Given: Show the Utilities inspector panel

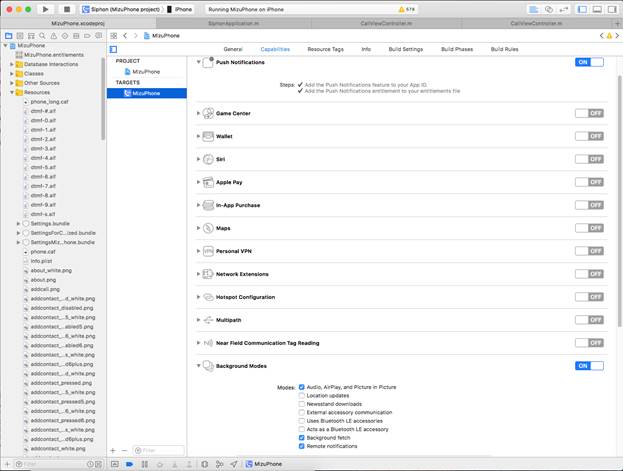Looking at the screenshot, I should pyautogui.click(x=612, y=9).
